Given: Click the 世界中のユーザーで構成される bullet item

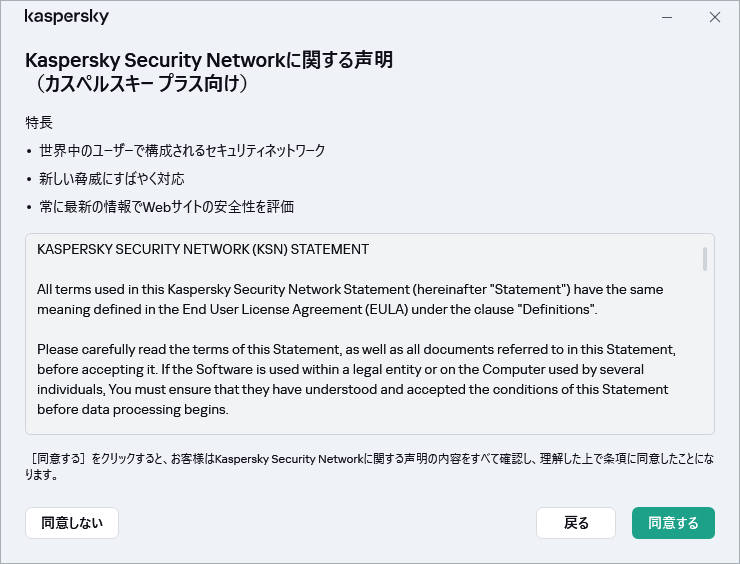Looking at the screenshot, I should point(182,150).
